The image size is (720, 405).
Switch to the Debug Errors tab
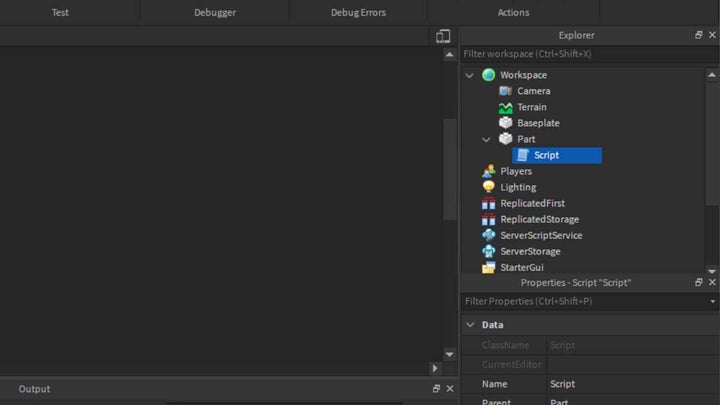[358, 12]
